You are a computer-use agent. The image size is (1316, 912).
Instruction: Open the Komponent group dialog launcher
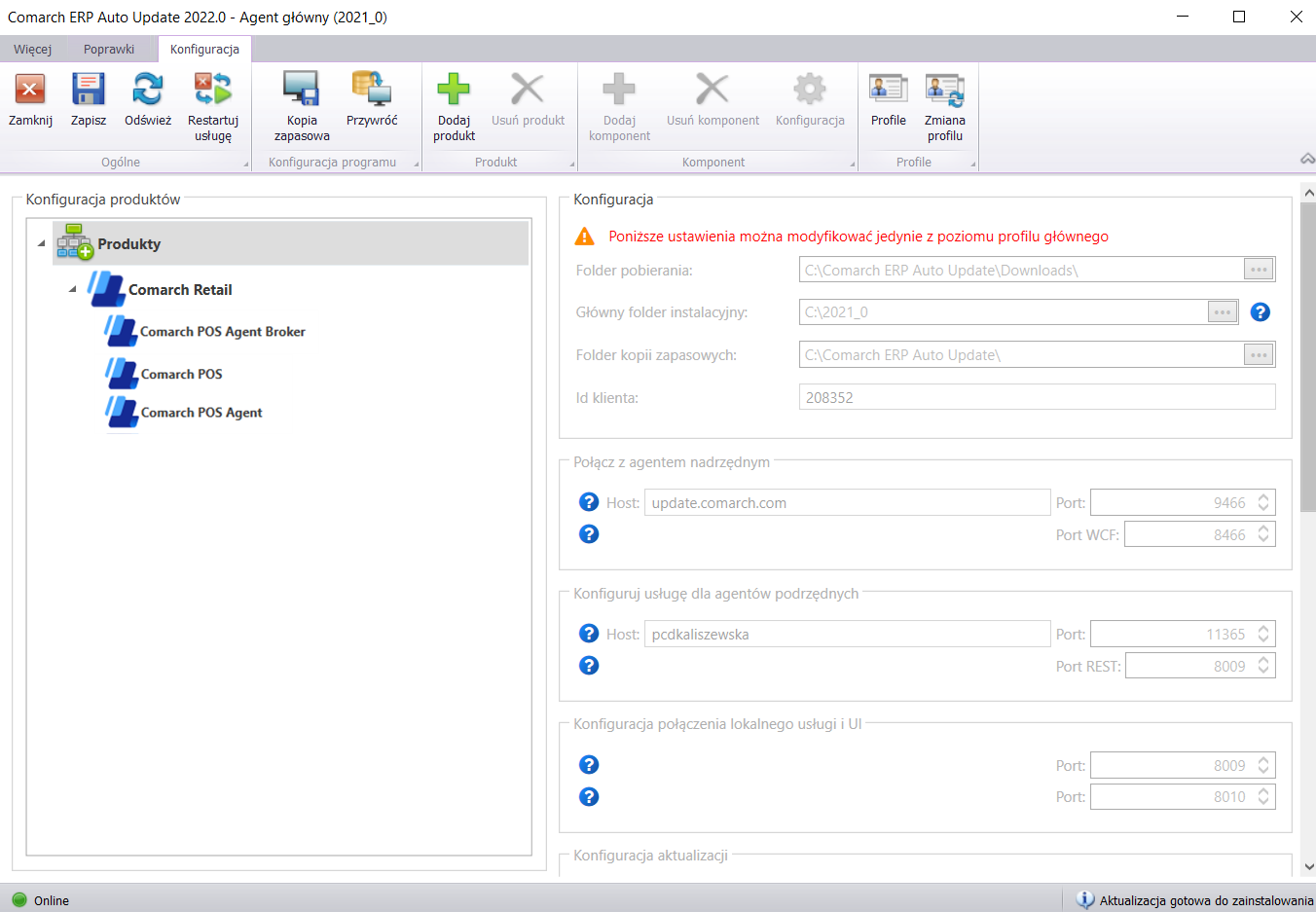853,164
